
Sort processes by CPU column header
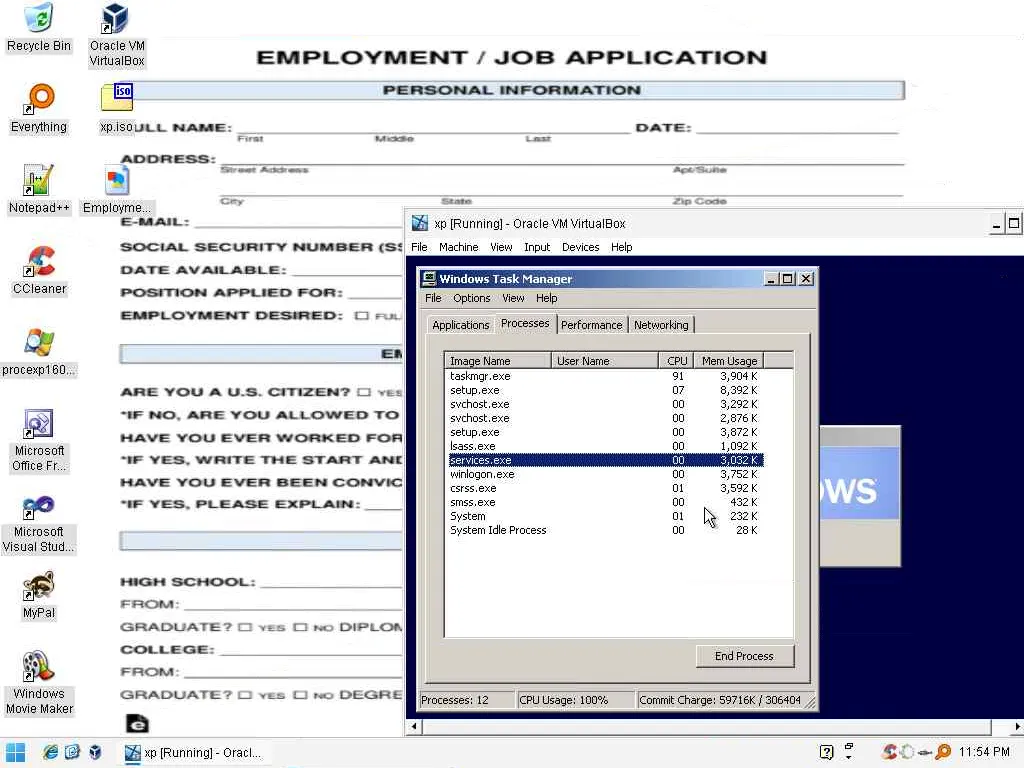(677, 360)
